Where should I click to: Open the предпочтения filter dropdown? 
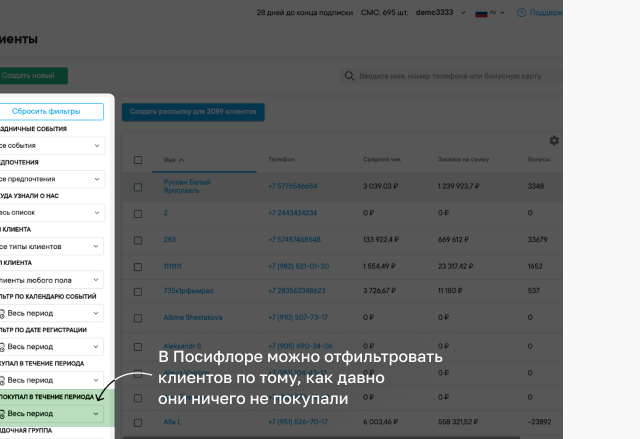[51, 179]
